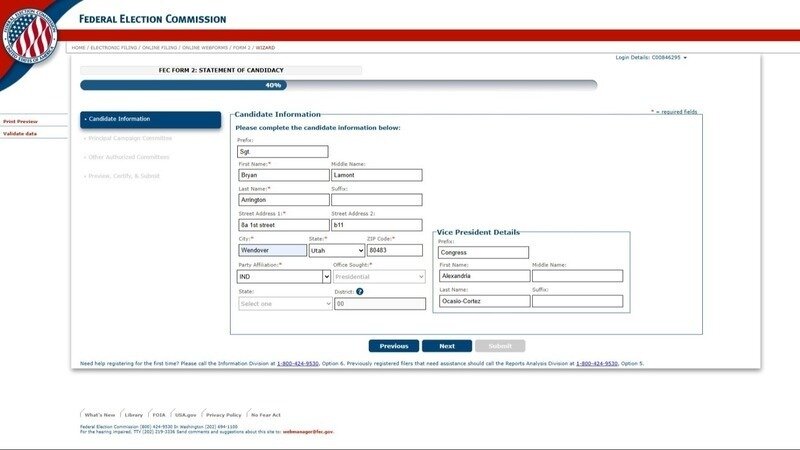
Task: Open the Print Preview sidebar item
Action: (x=20, y=121)
